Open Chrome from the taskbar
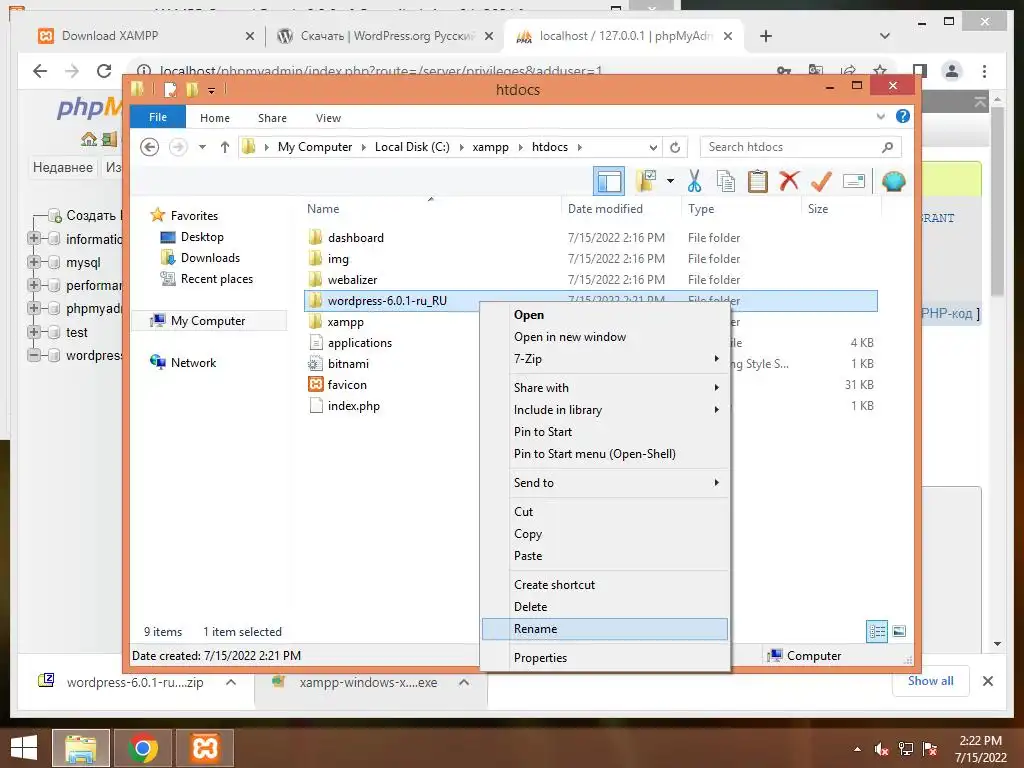The image size is (1024, 768). coord(143,748)
